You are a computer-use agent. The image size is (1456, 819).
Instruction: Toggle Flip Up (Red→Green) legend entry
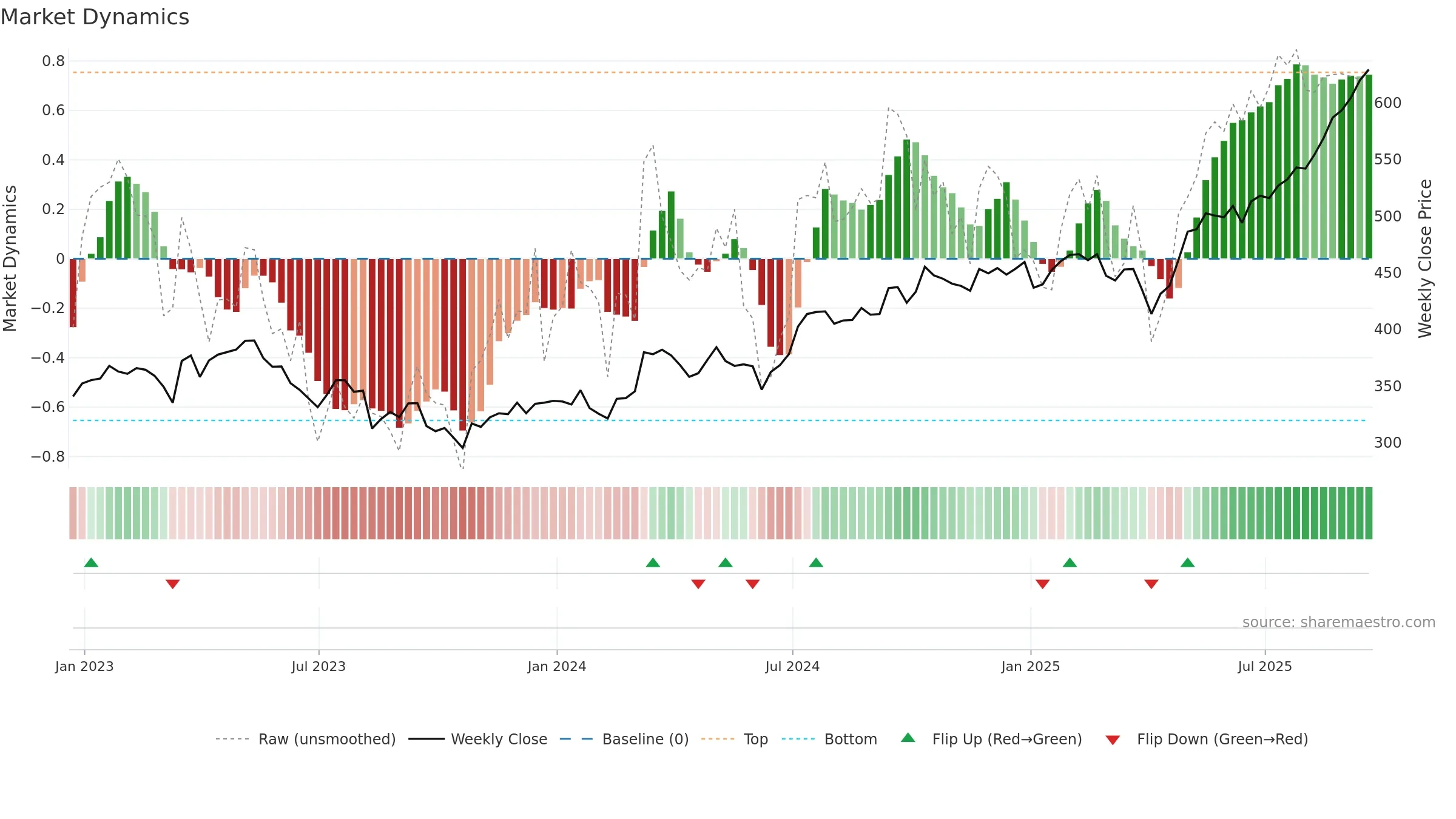[991, 739]
